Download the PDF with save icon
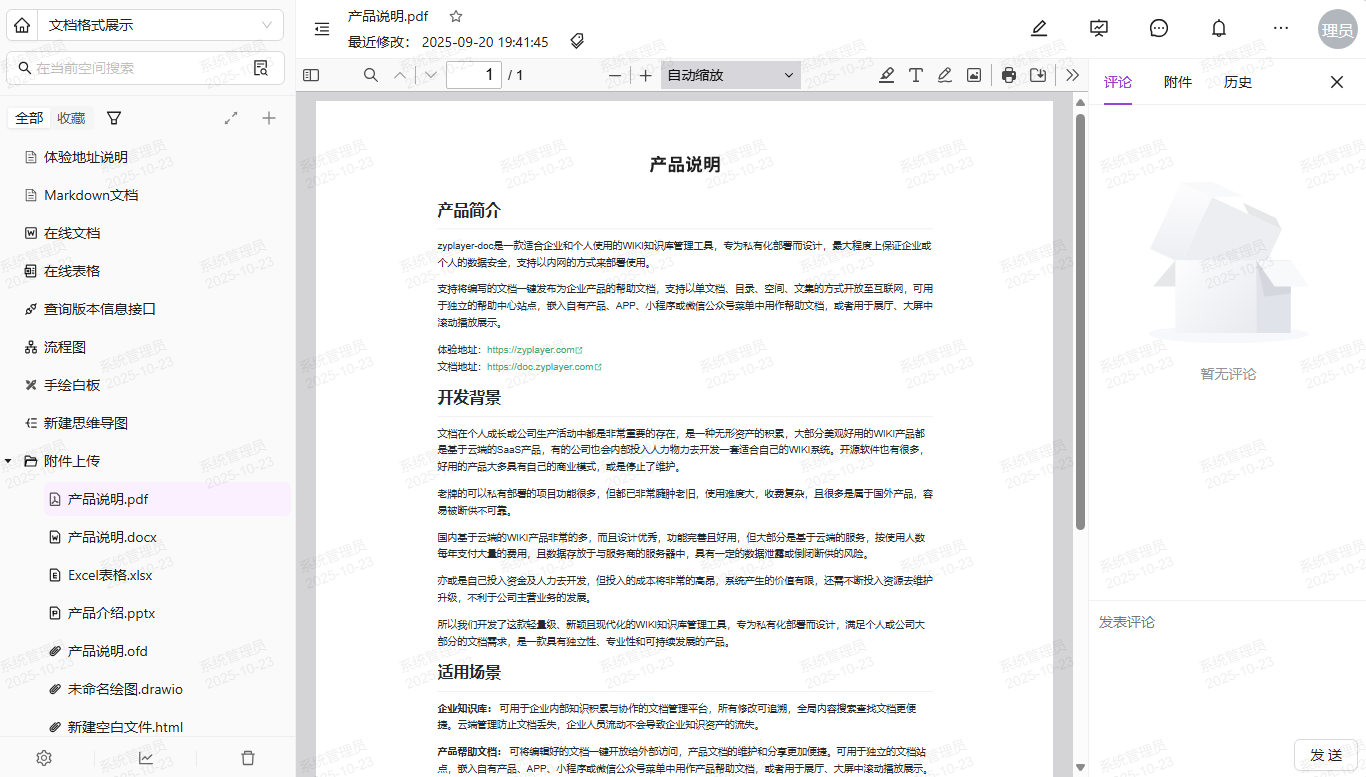1366x777 pixels. 1038,75
